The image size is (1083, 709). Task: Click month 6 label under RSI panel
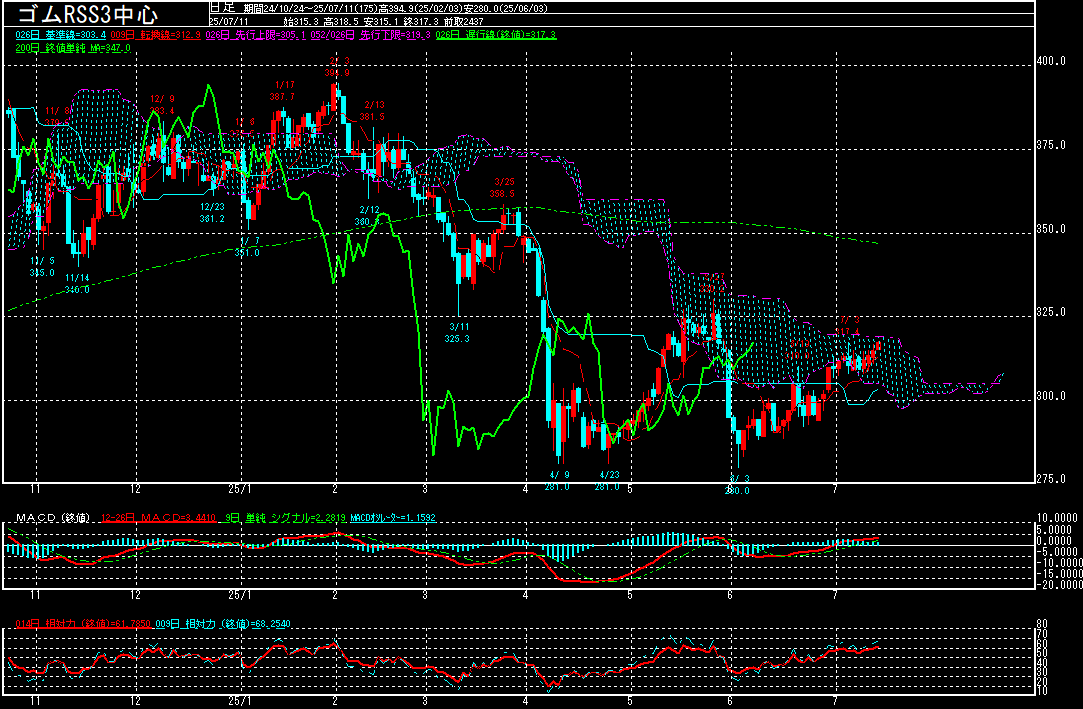731,701
